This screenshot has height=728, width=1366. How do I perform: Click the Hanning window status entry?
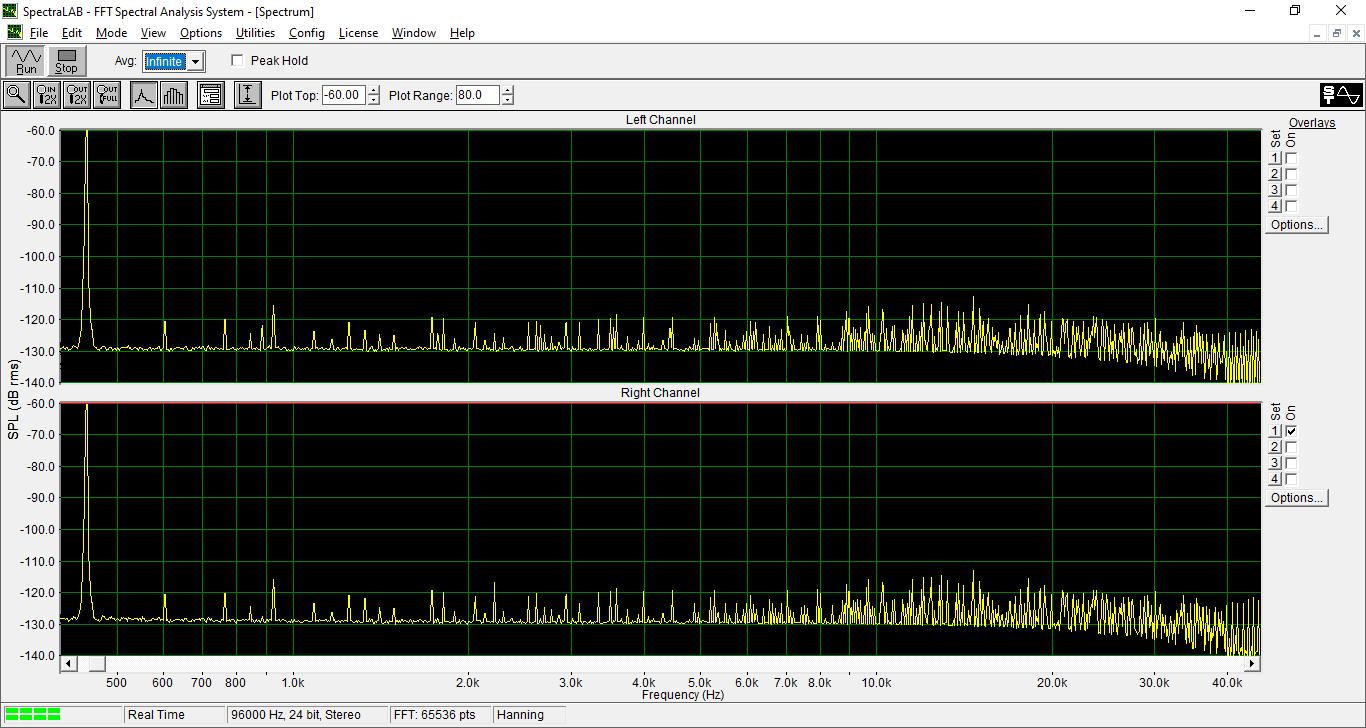click(x=529, y=715)
